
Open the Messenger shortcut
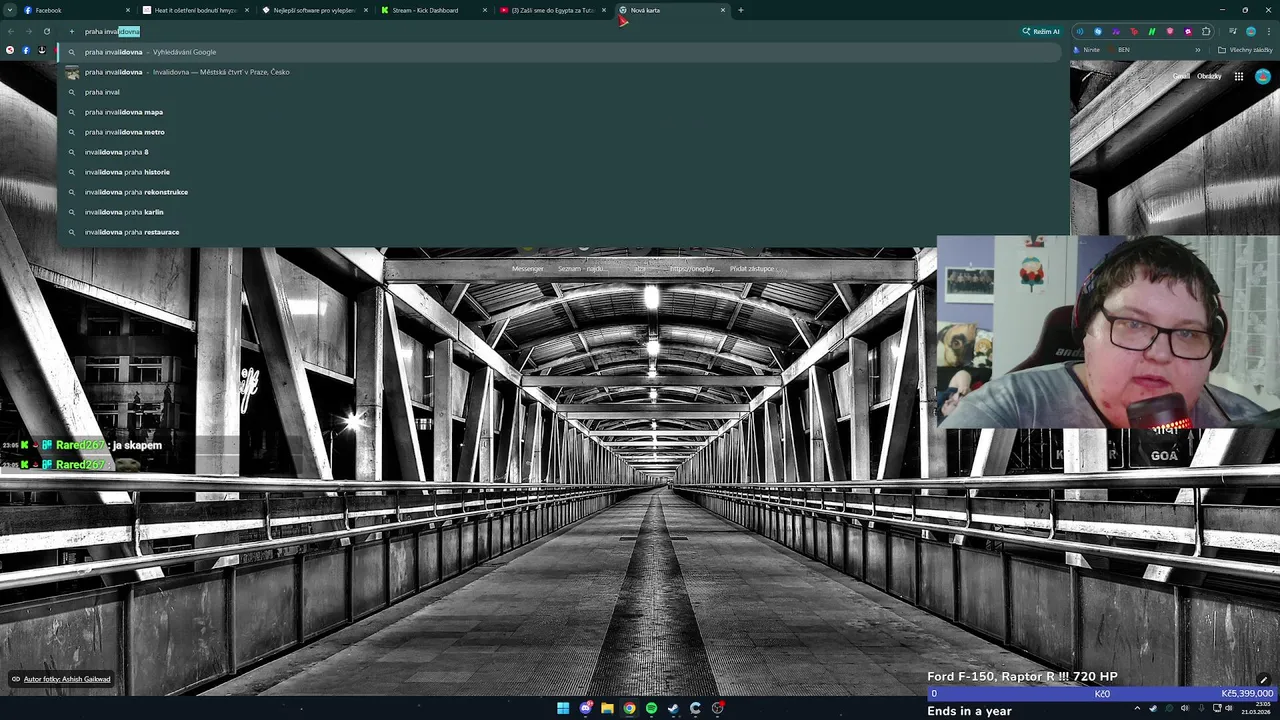tap(528, 268)
